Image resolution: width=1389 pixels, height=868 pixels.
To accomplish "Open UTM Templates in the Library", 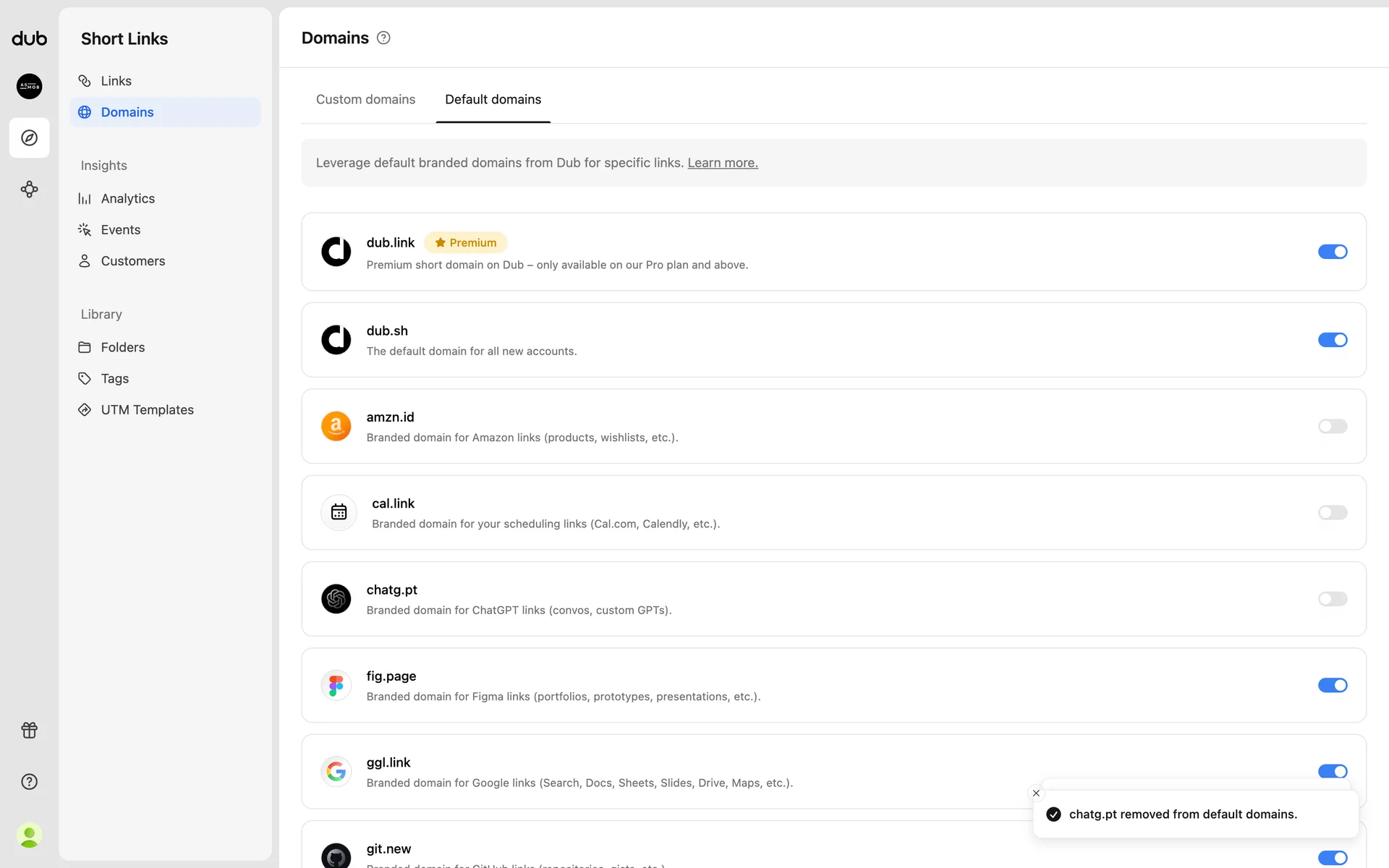I will tap(147, 410).
